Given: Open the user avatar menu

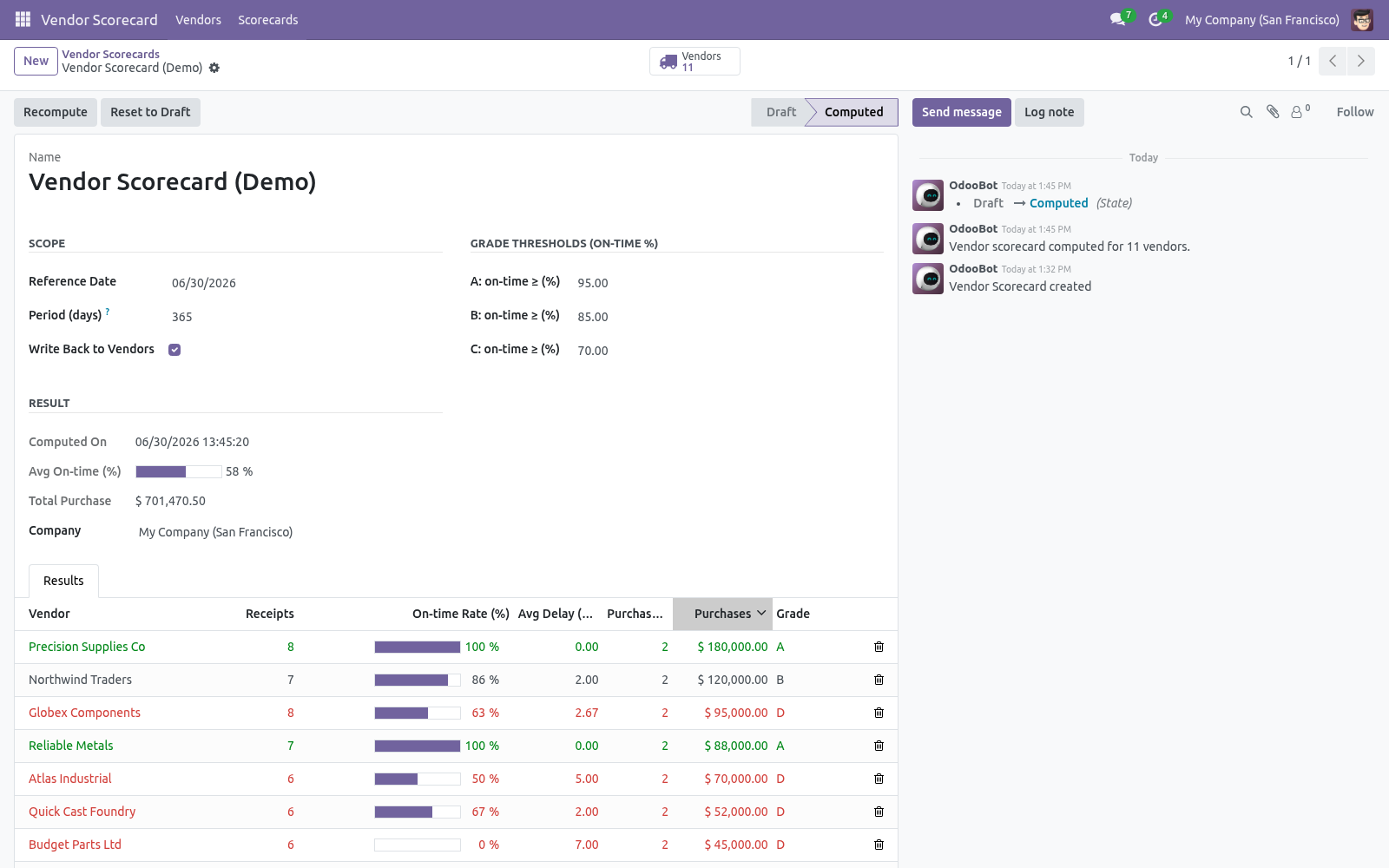Looking at the screenshot, I should tap(1362, 19).
